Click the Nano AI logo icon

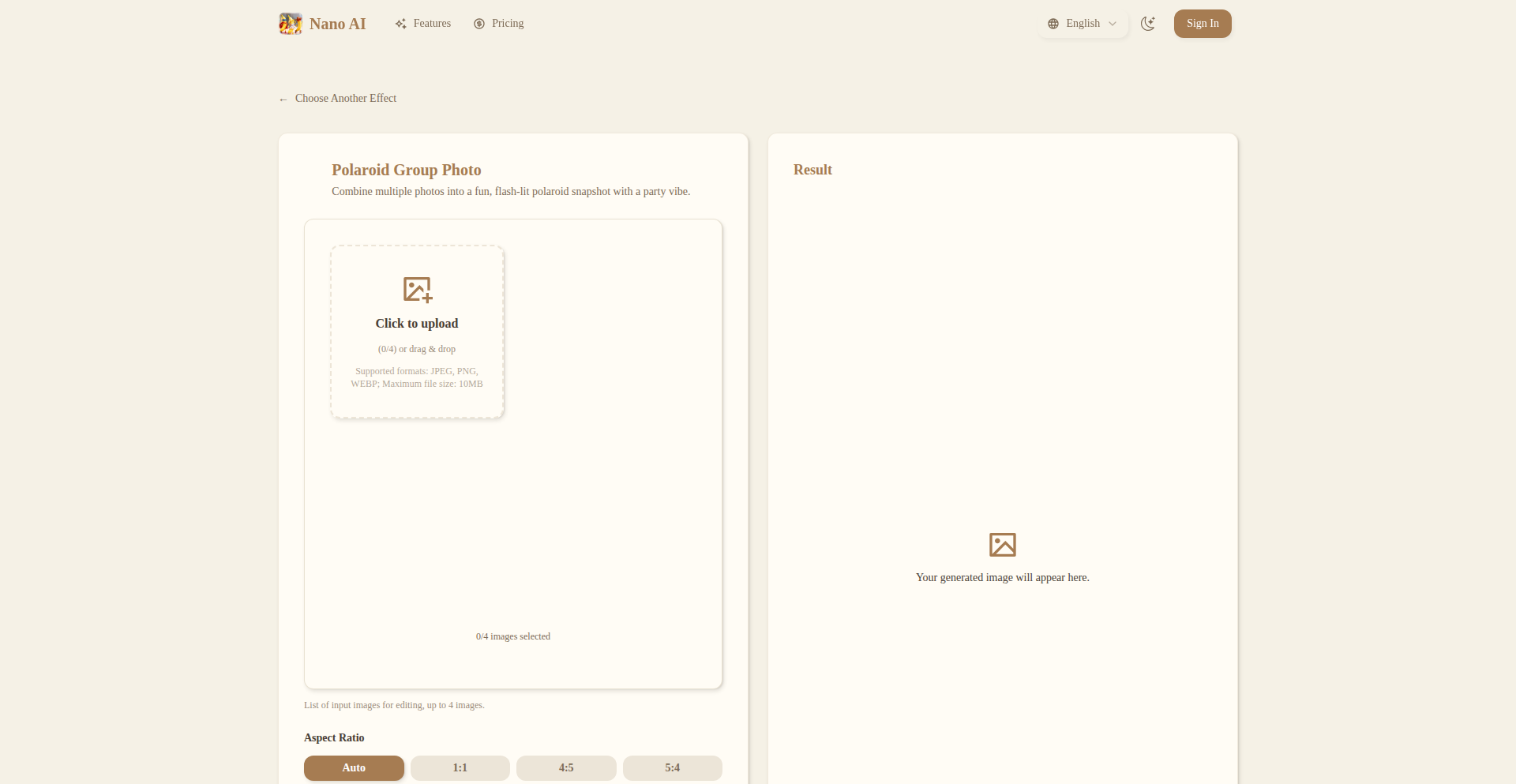(x=291, y=24)
